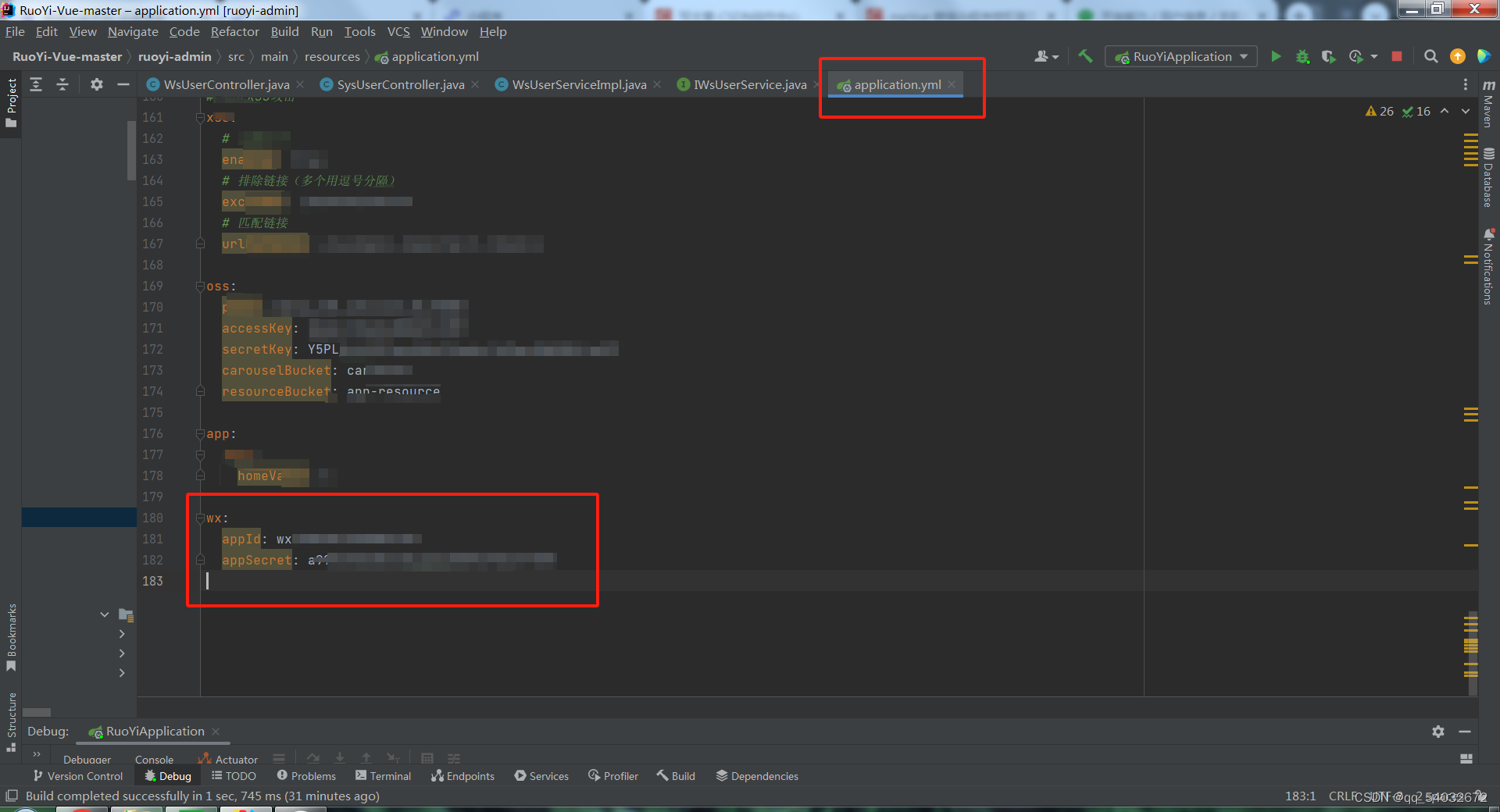Collapse the oss block fold marker
Viewport: 1500px width, 812px height.
[x=200, y=286]
